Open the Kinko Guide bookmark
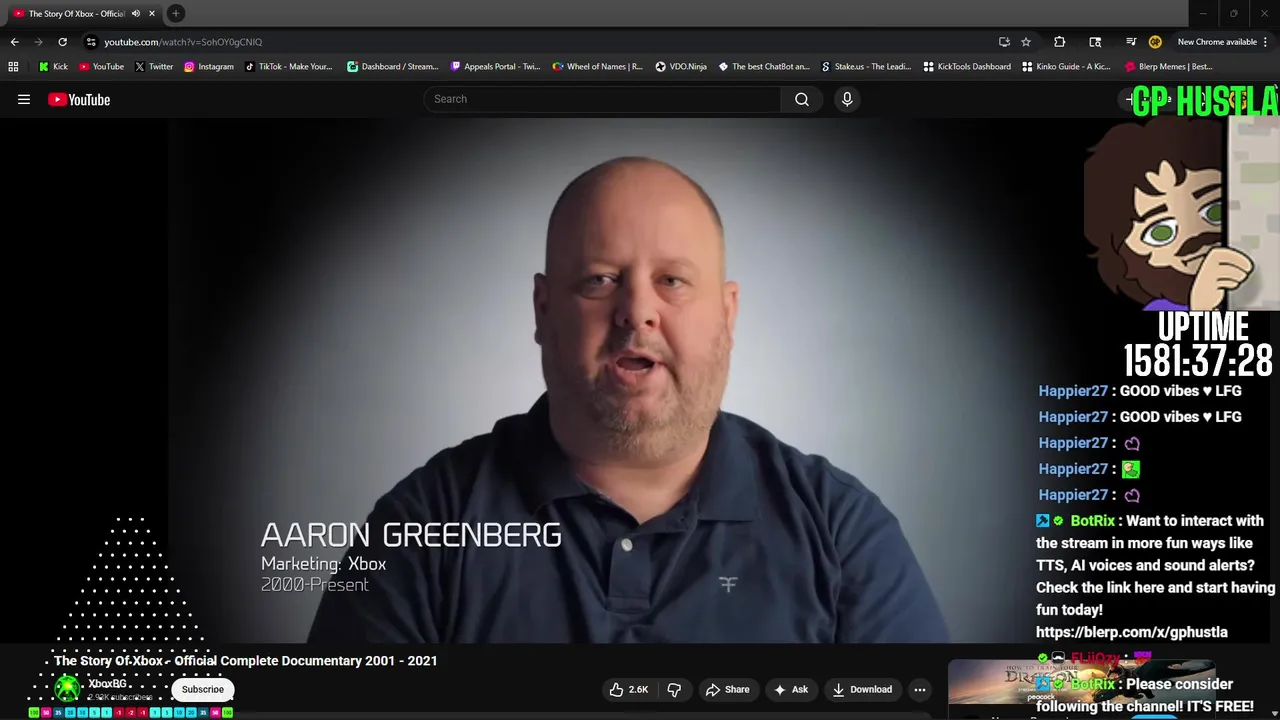The image size is (1280, 720). 1067,67
